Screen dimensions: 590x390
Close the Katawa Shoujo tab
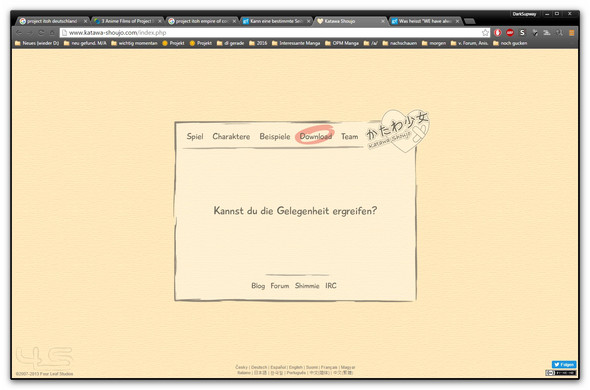[383, 21]
